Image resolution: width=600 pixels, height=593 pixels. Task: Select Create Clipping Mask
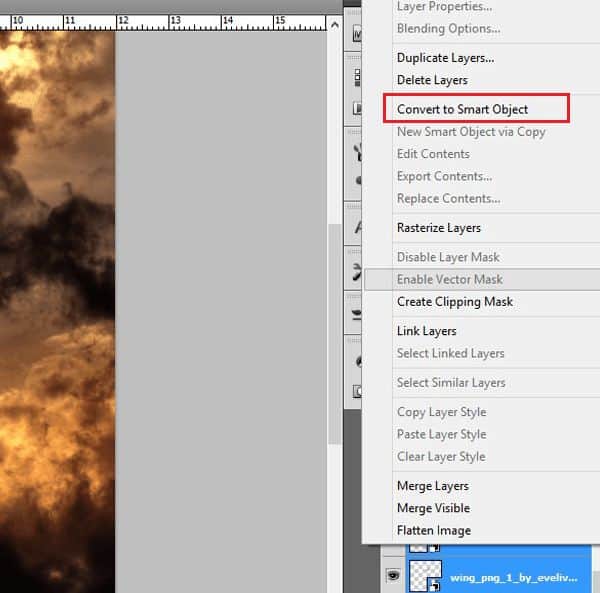[x=454, y=302]
